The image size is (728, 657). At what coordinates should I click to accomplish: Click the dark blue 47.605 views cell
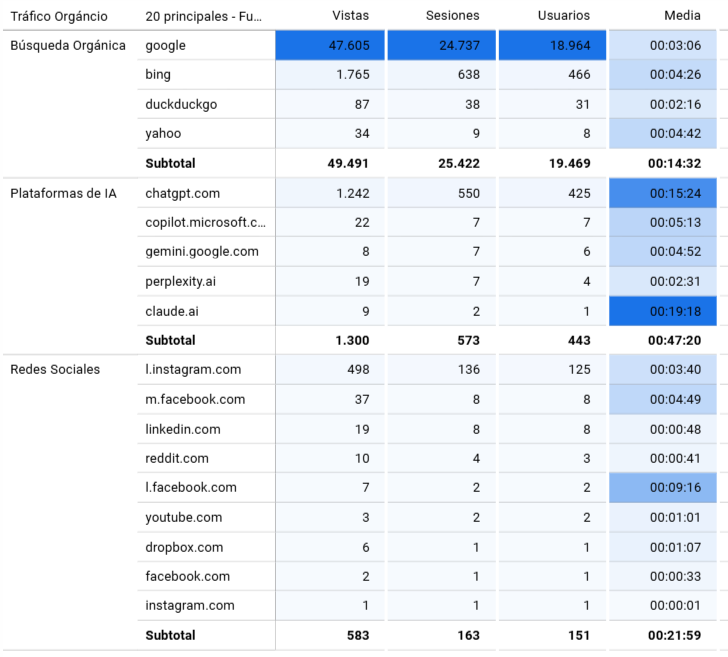click(x=330, y=46)
